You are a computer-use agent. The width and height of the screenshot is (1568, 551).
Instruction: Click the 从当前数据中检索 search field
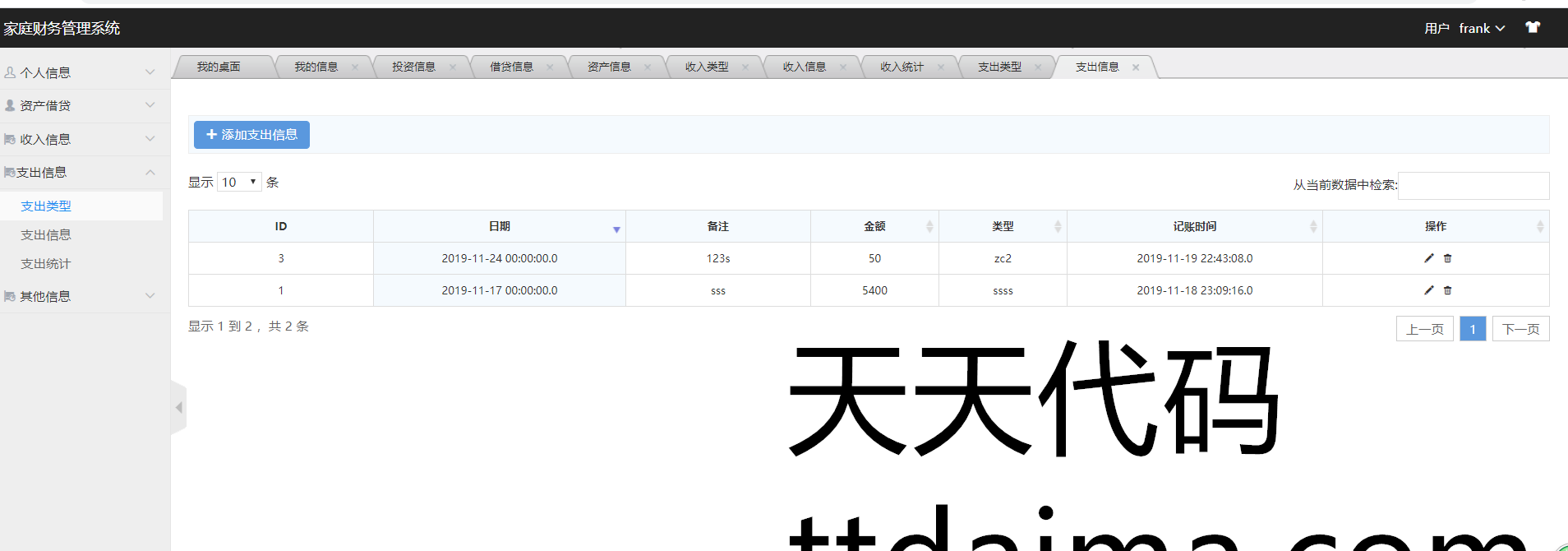[1473, 186]
